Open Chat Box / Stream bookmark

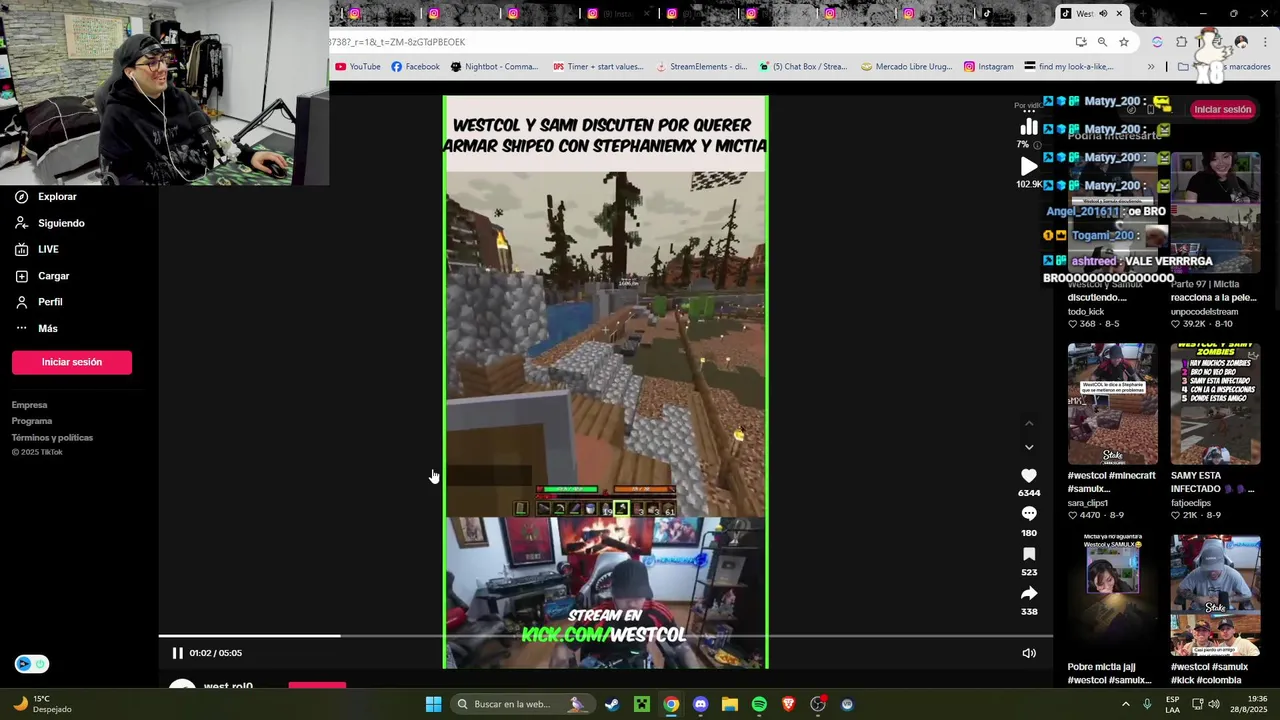click(x=803, y=67)
